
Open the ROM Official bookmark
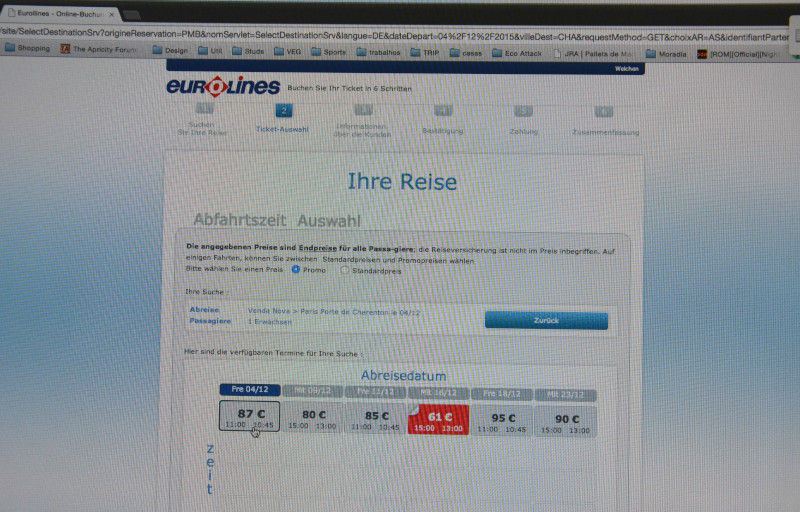(x=738, y=54)
